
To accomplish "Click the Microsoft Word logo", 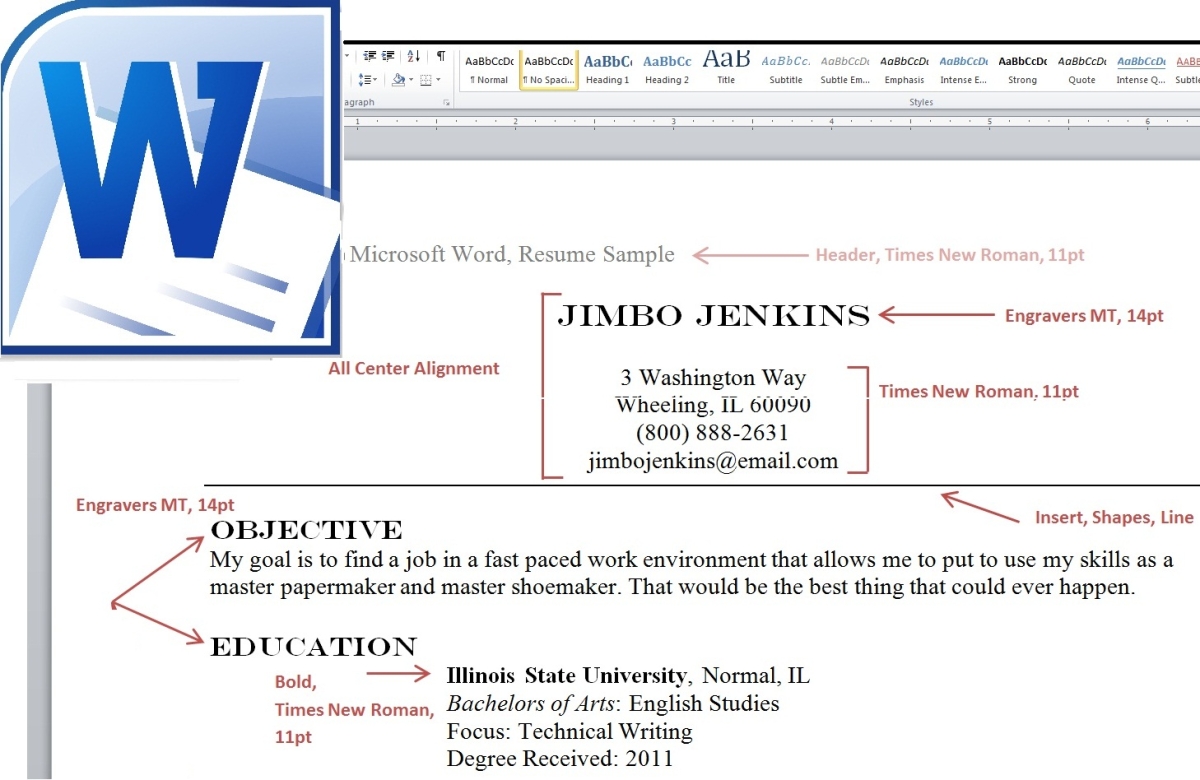I will pos(170,175).
